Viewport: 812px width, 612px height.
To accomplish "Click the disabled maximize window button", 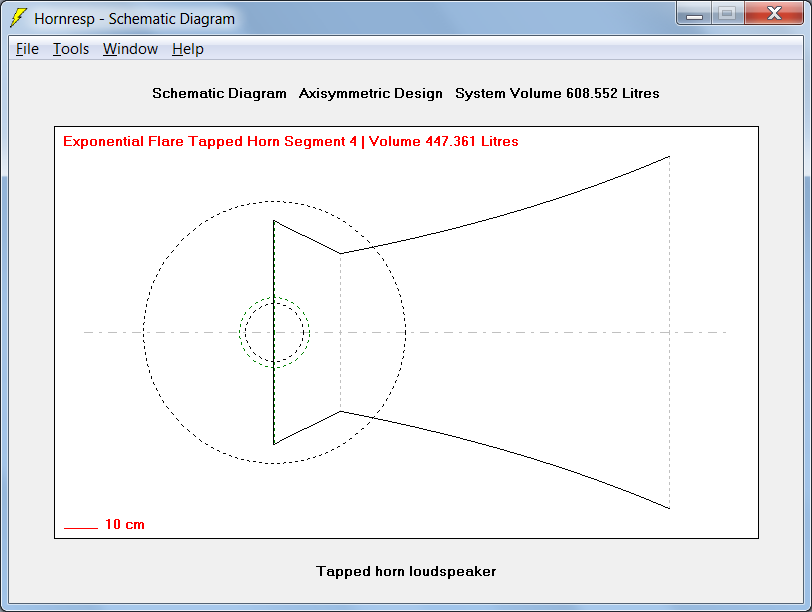I will pyautogui.click(x=728, y=13).
